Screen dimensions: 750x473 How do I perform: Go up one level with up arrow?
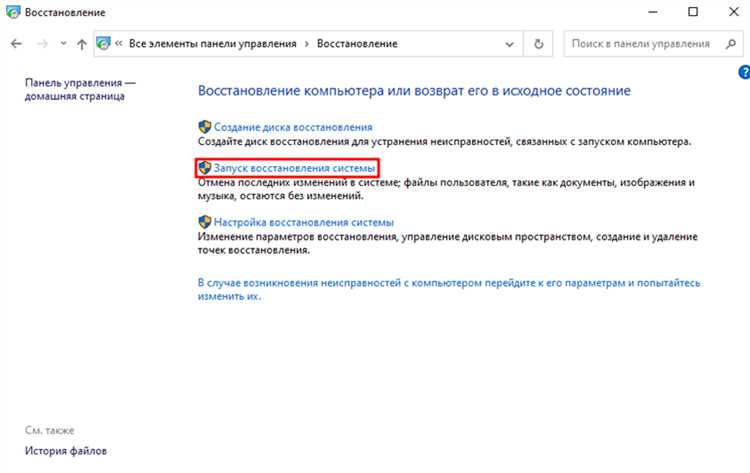[x=82, y=44]
